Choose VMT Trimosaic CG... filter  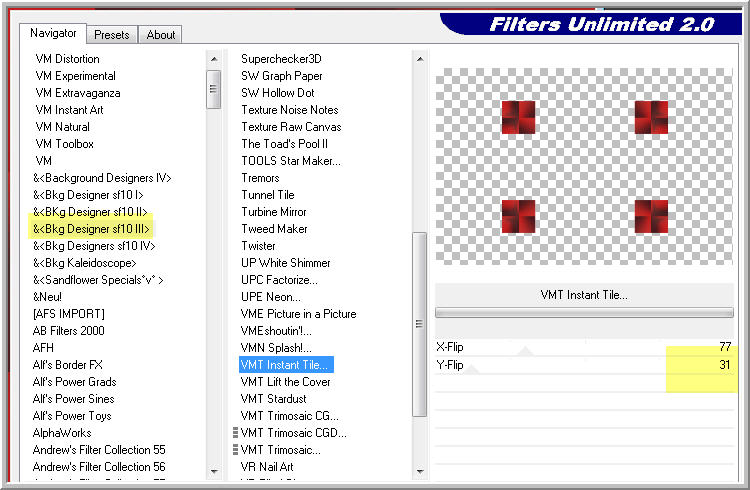coord(289,416)
